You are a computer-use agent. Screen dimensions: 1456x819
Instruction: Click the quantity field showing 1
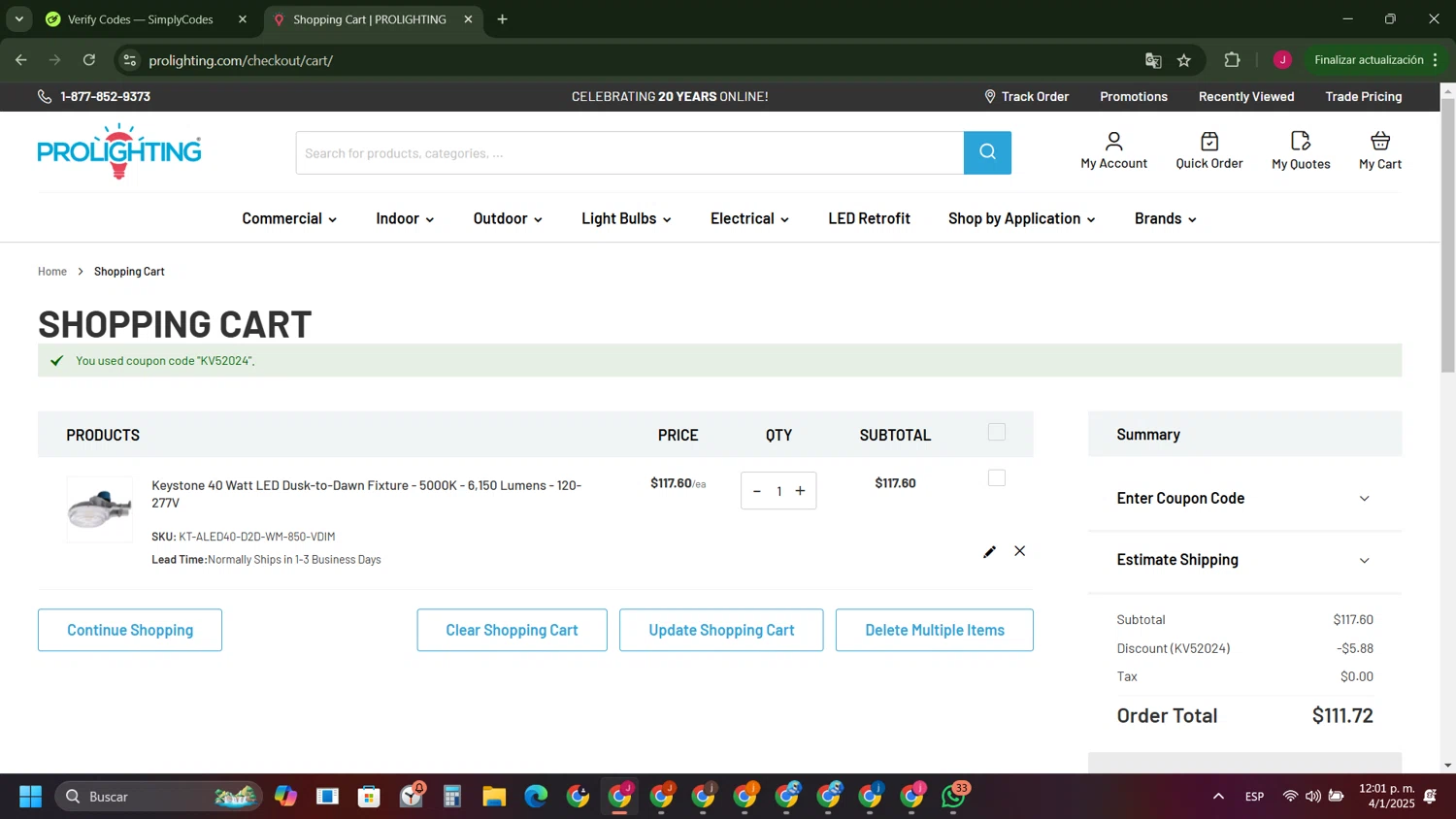click(778, 491)
